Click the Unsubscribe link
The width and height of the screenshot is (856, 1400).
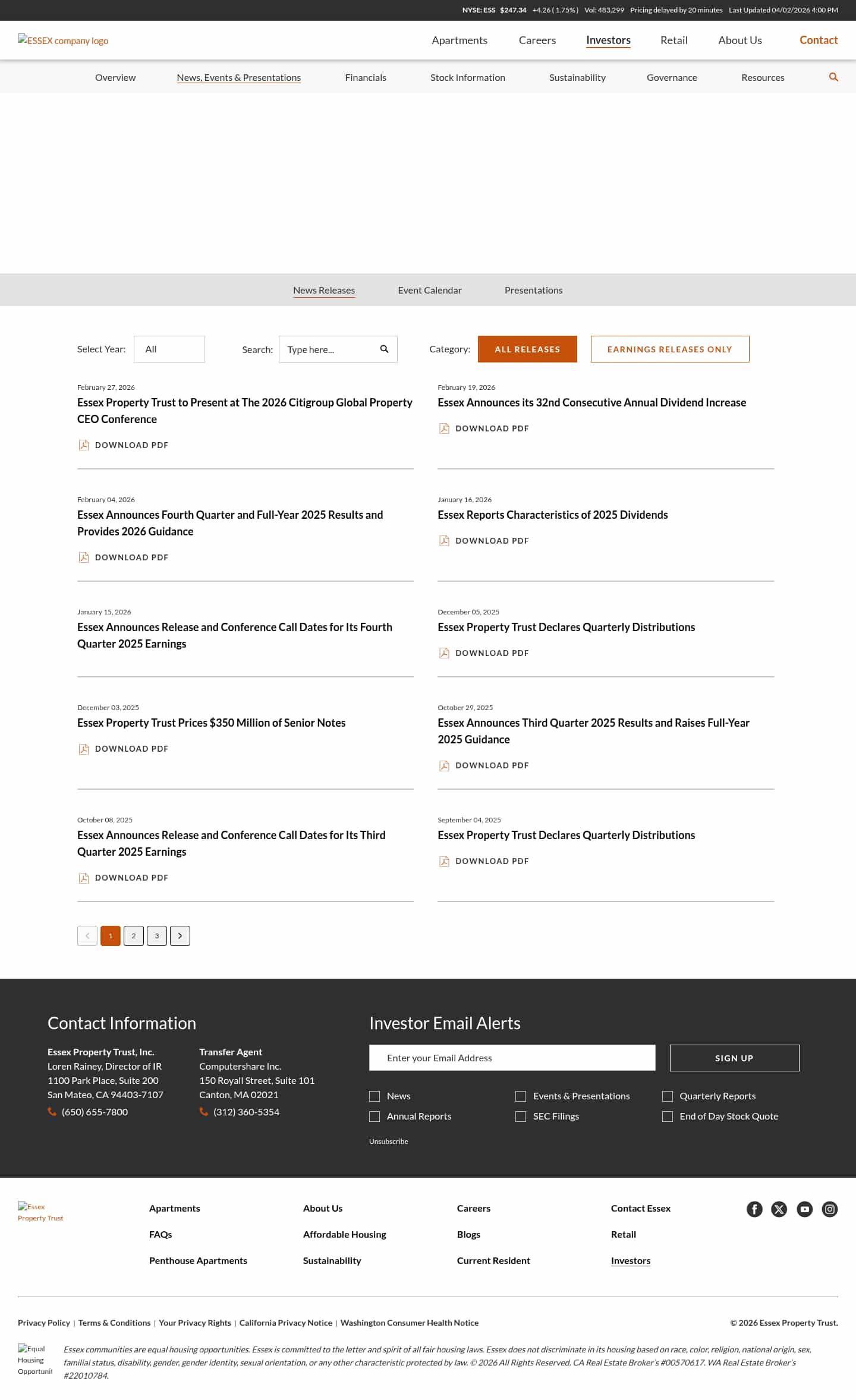(388, 1142)
